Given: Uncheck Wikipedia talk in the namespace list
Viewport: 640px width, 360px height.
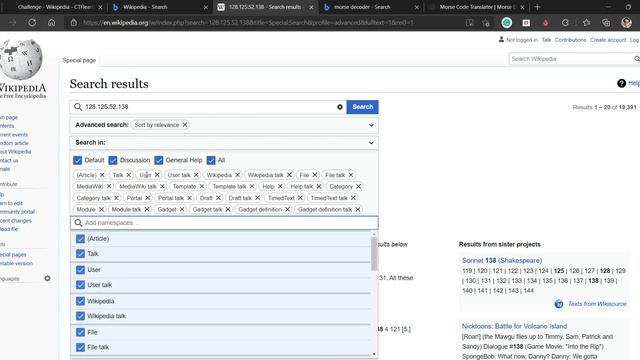Looking at the screenshot, I should click(x=80, y=316).
